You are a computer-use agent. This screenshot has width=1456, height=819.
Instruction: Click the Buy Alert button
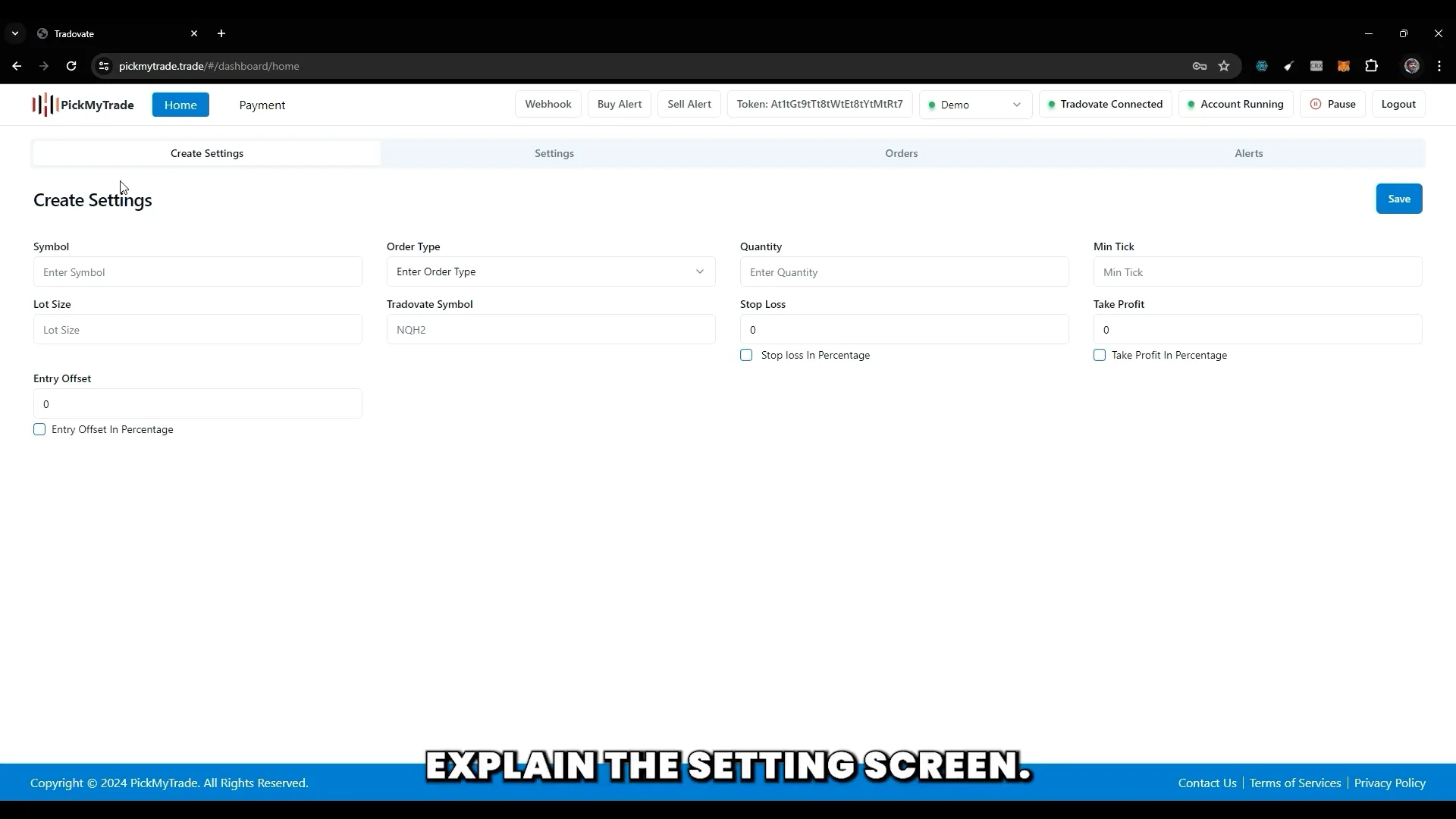620,104
